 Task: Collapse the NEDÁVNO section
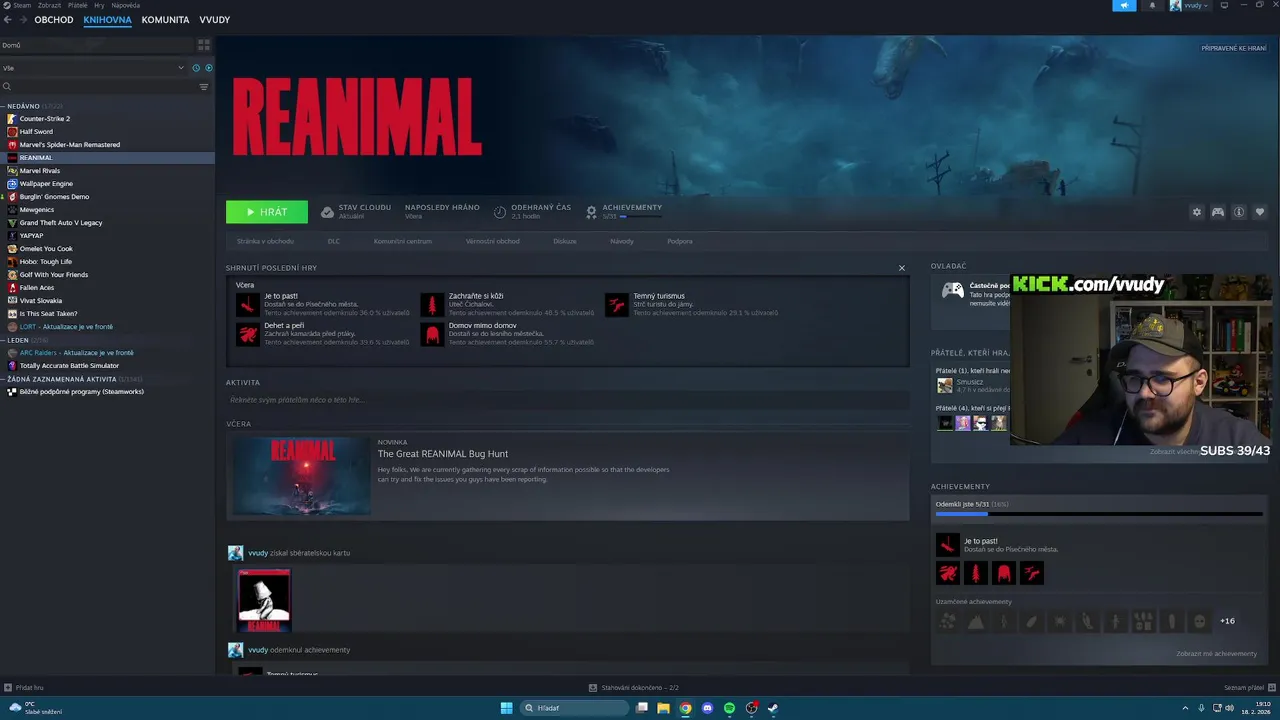click(4, 106)
